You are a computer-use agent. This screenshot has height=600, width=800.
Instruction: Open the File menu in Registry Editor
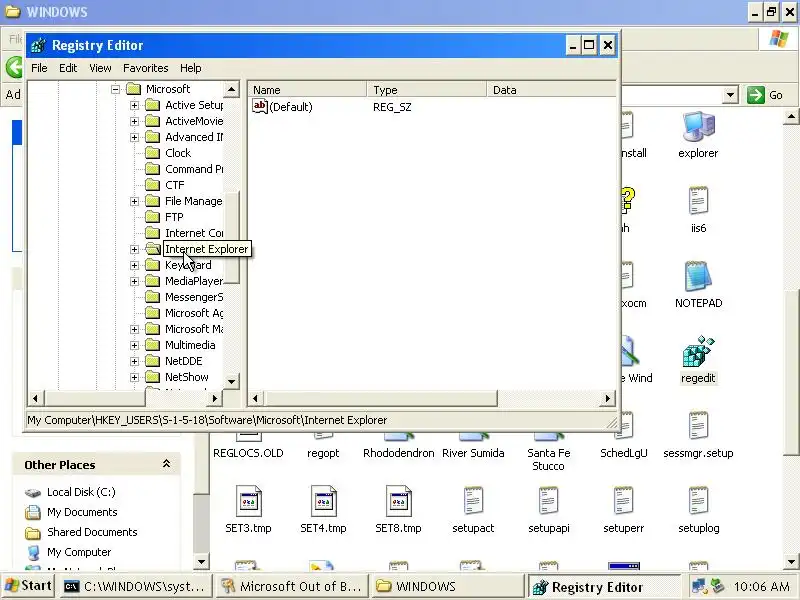tap(39, 68)
